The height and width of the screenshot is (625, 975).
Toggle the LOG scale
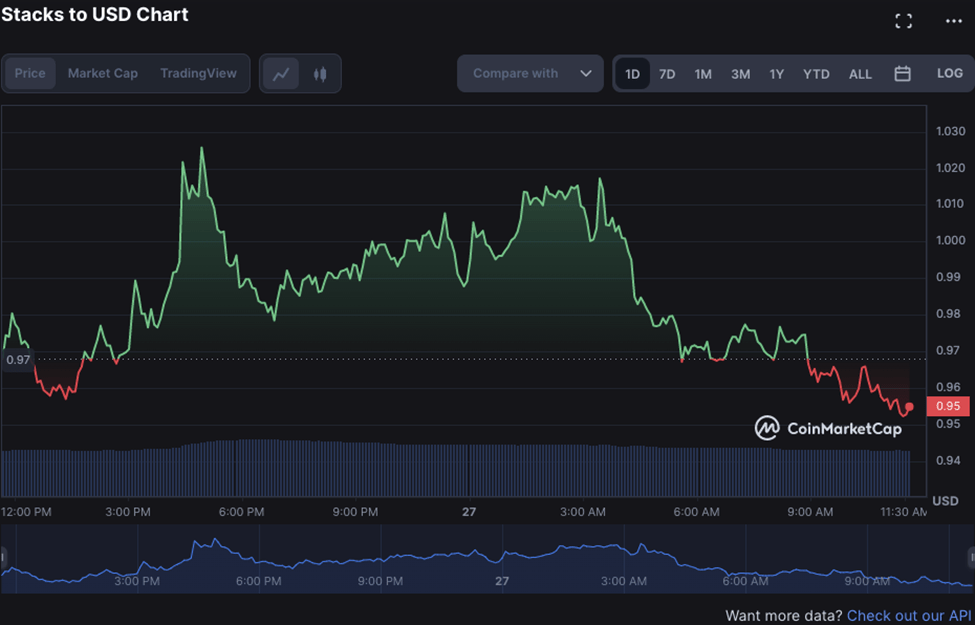(x=950, y=73)
